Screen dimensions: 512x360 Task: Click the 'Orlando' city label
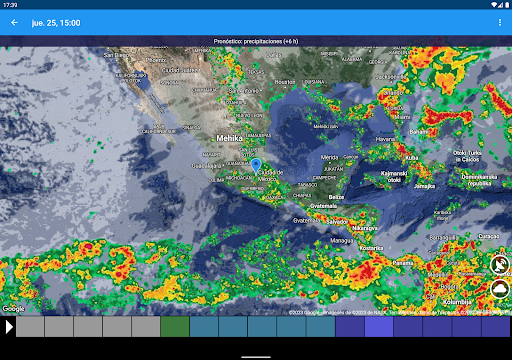coord(393,92)
